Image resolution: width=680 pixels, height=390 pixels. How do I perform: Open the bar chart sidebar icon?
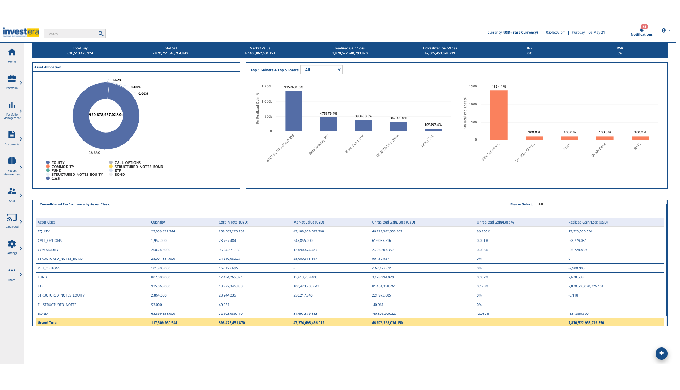click(x=12, y=105)
